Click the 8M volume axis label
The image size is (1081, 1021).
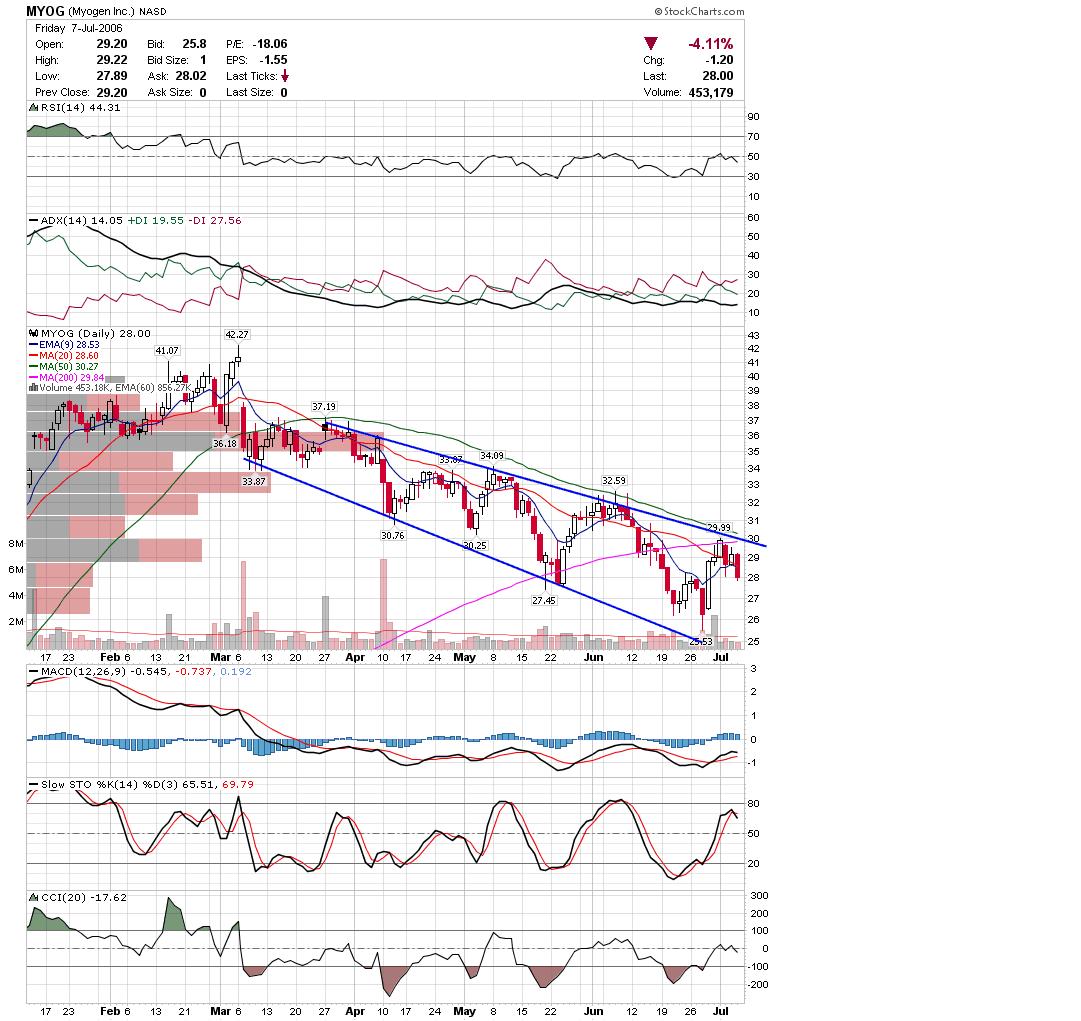click(16, 543)
